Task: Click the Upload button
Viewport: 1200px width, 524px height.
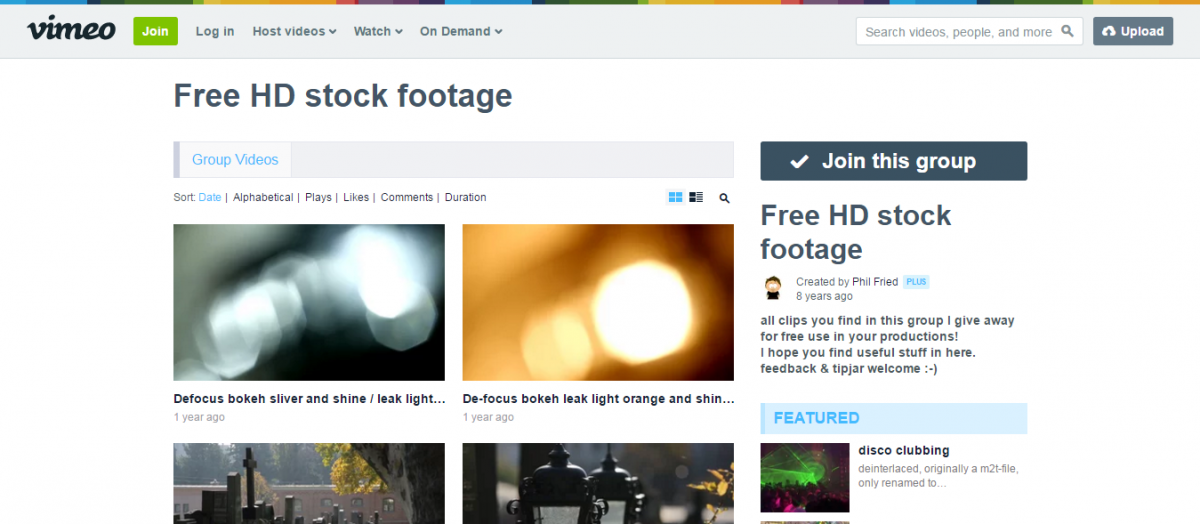Action: tap(1133, 31)
